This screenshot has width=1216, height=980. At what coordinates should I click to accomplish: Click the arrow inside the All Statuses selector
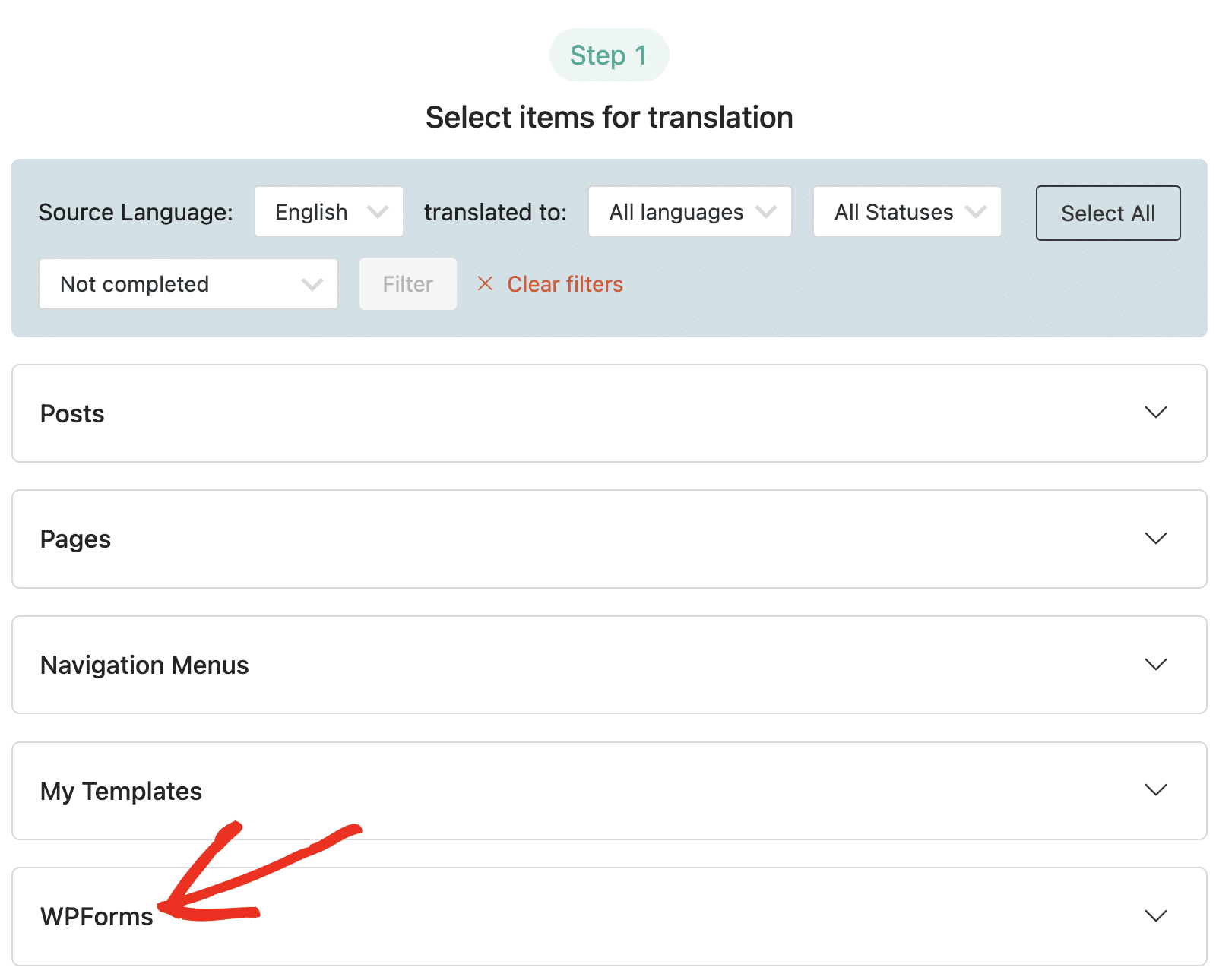click(977, 212)
